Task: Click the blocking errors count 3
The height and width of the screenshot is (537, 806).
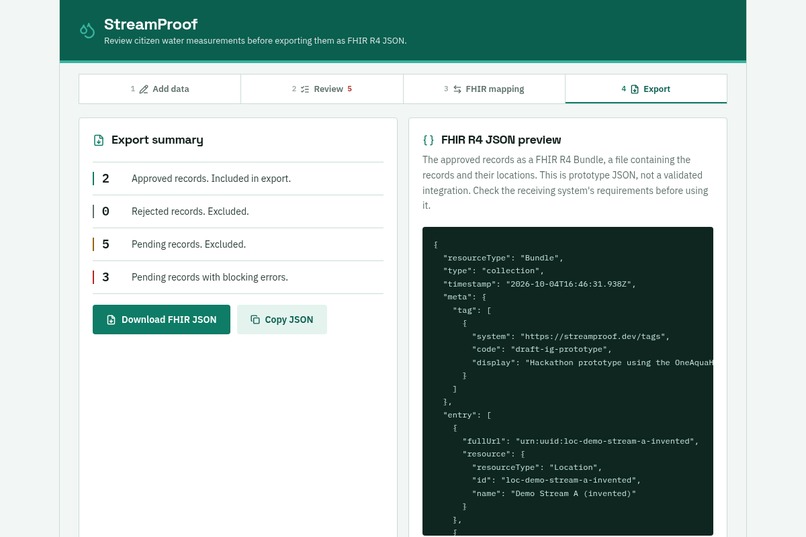Action: point(105,277)
